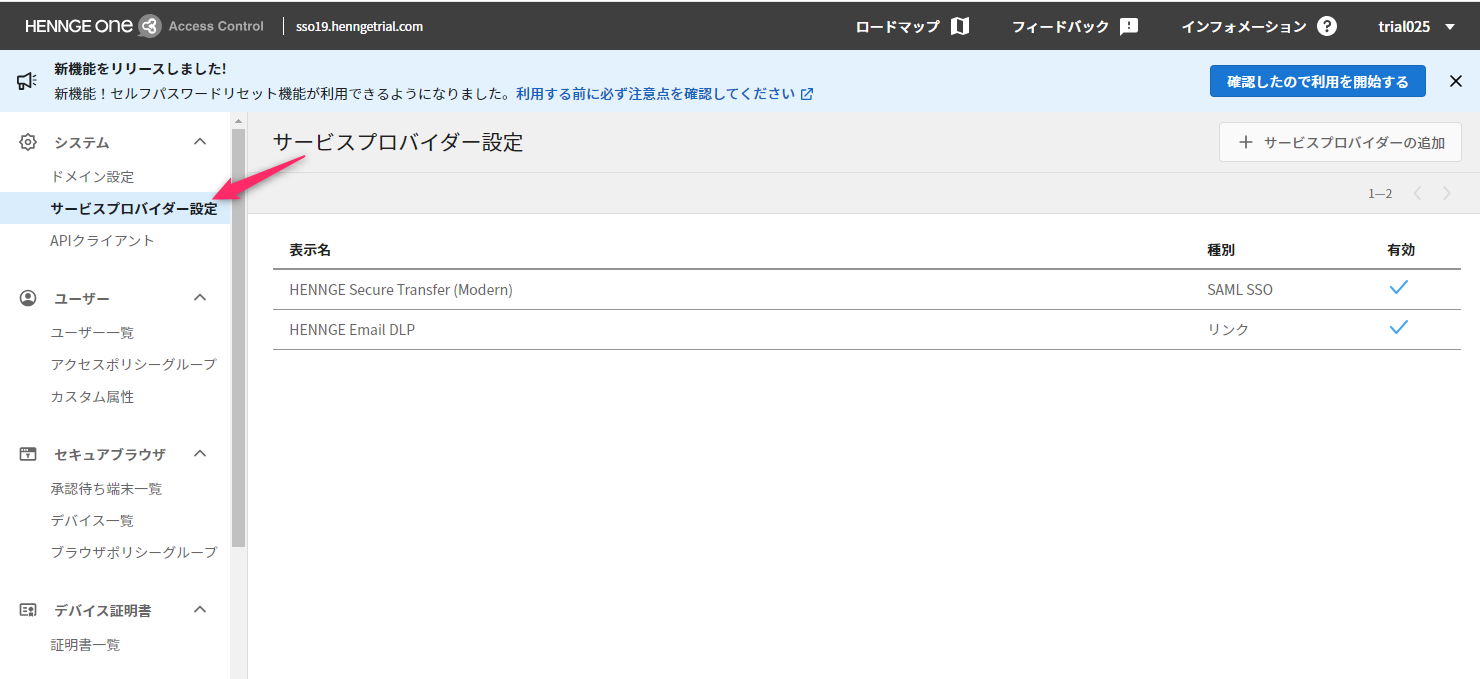Collapse the セキュアブラウザ section chevron

coord(200,454)
